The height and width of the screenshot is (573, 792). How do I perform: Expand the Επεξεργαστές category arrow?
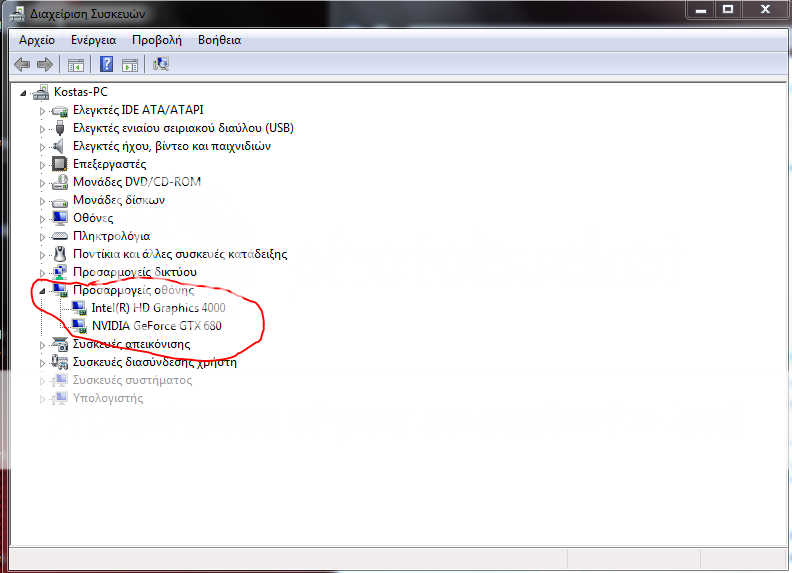[x=43, y=164]
